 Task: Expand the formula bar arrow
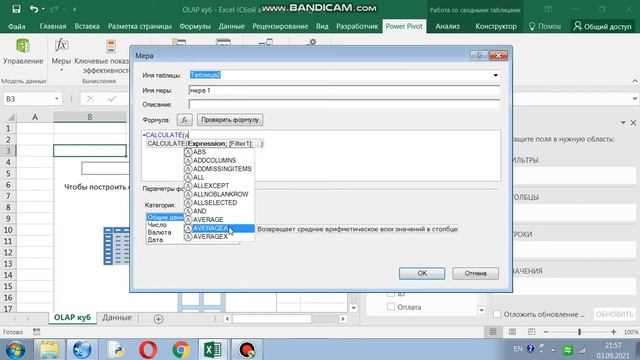(x=635, y=98)
